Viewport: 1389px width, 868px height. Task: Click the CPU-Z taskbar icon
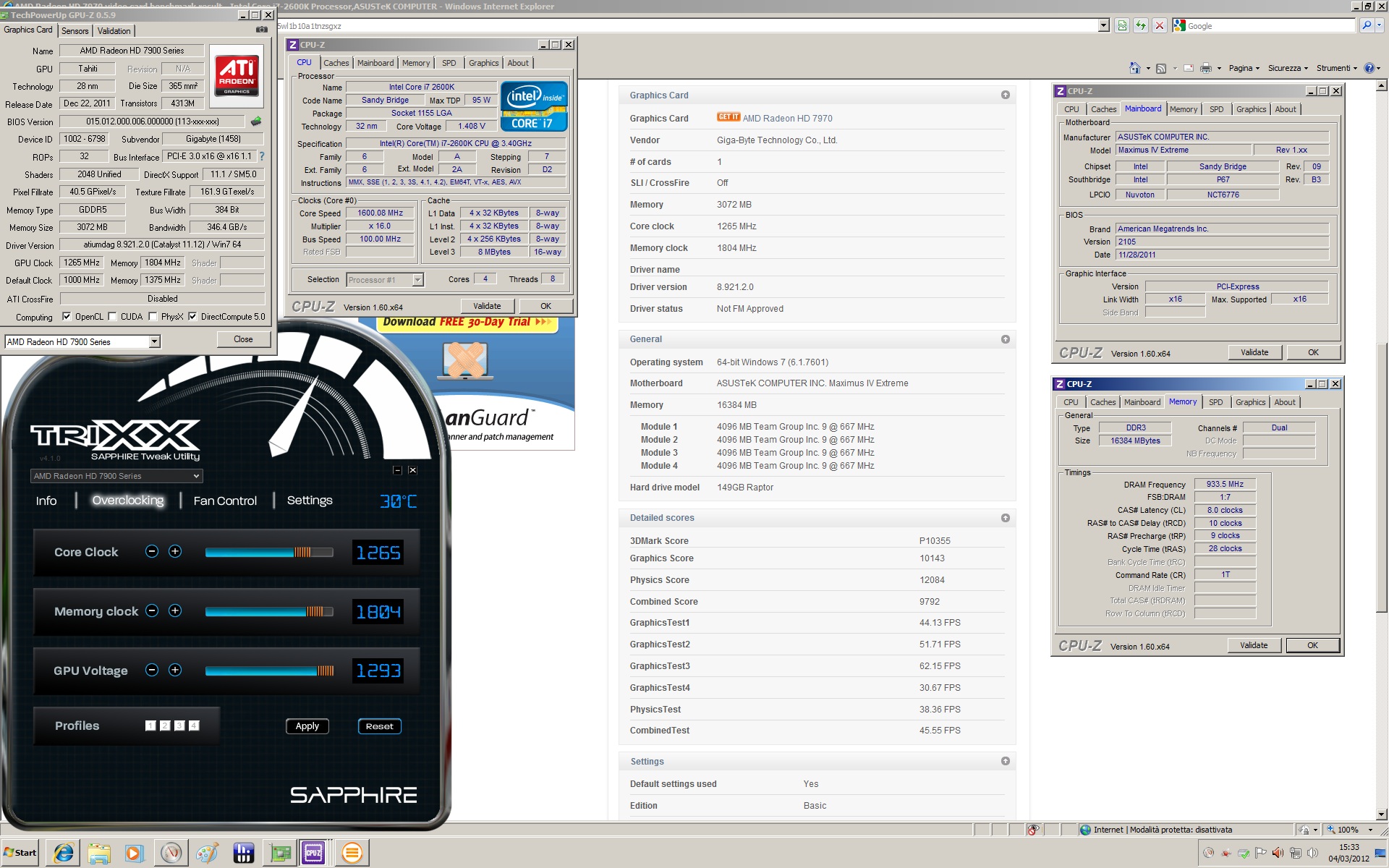[x=313, y=853]
